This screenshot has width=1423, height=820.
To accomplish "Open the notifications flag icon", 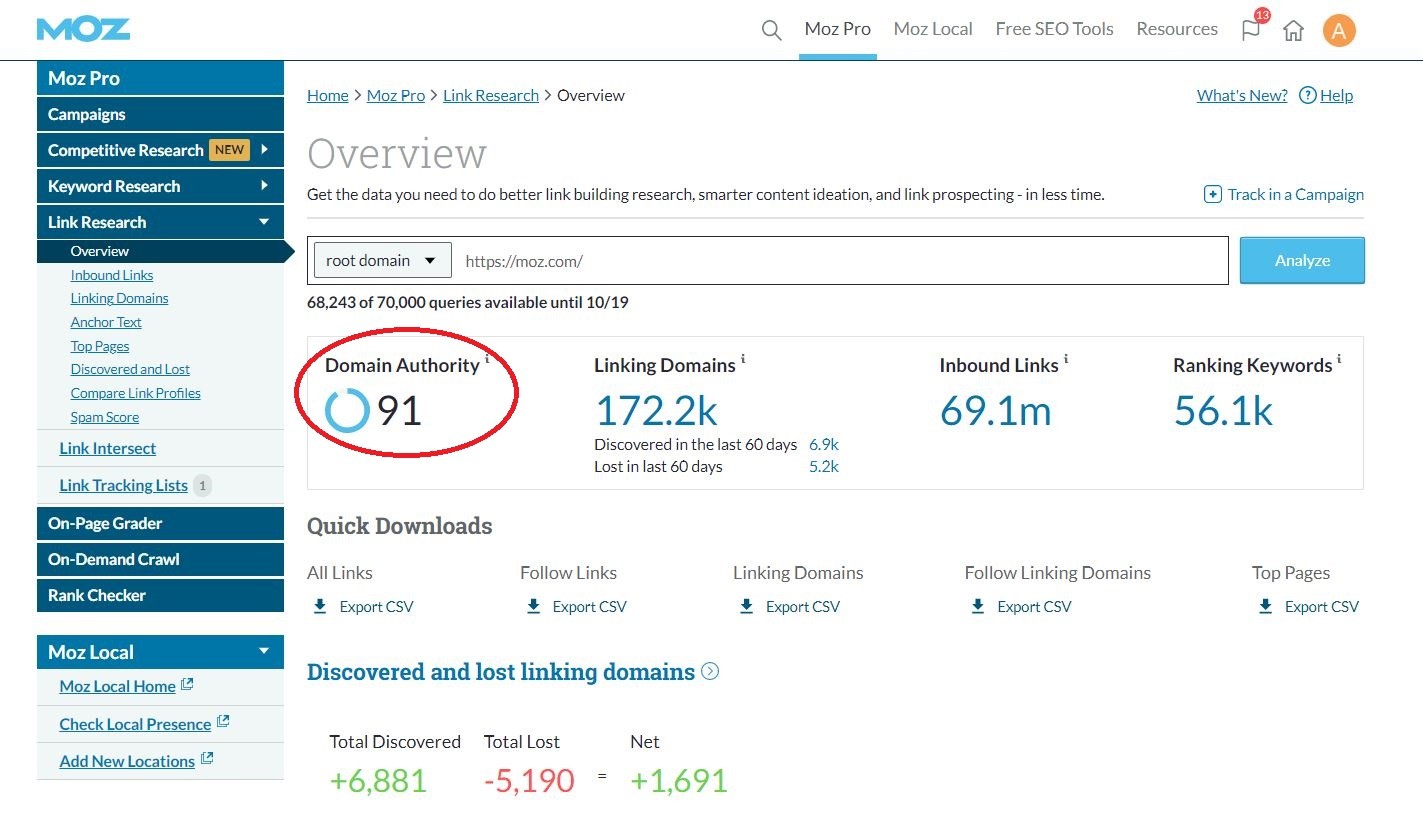I will (x=1251, y=30).
